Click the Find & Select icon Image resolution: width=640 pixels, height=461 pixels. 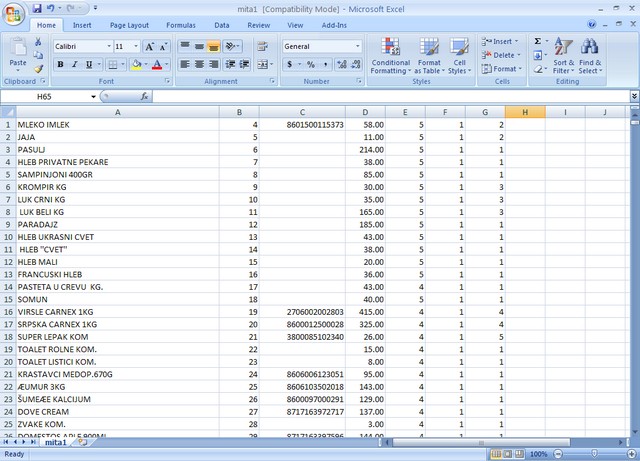590,56
